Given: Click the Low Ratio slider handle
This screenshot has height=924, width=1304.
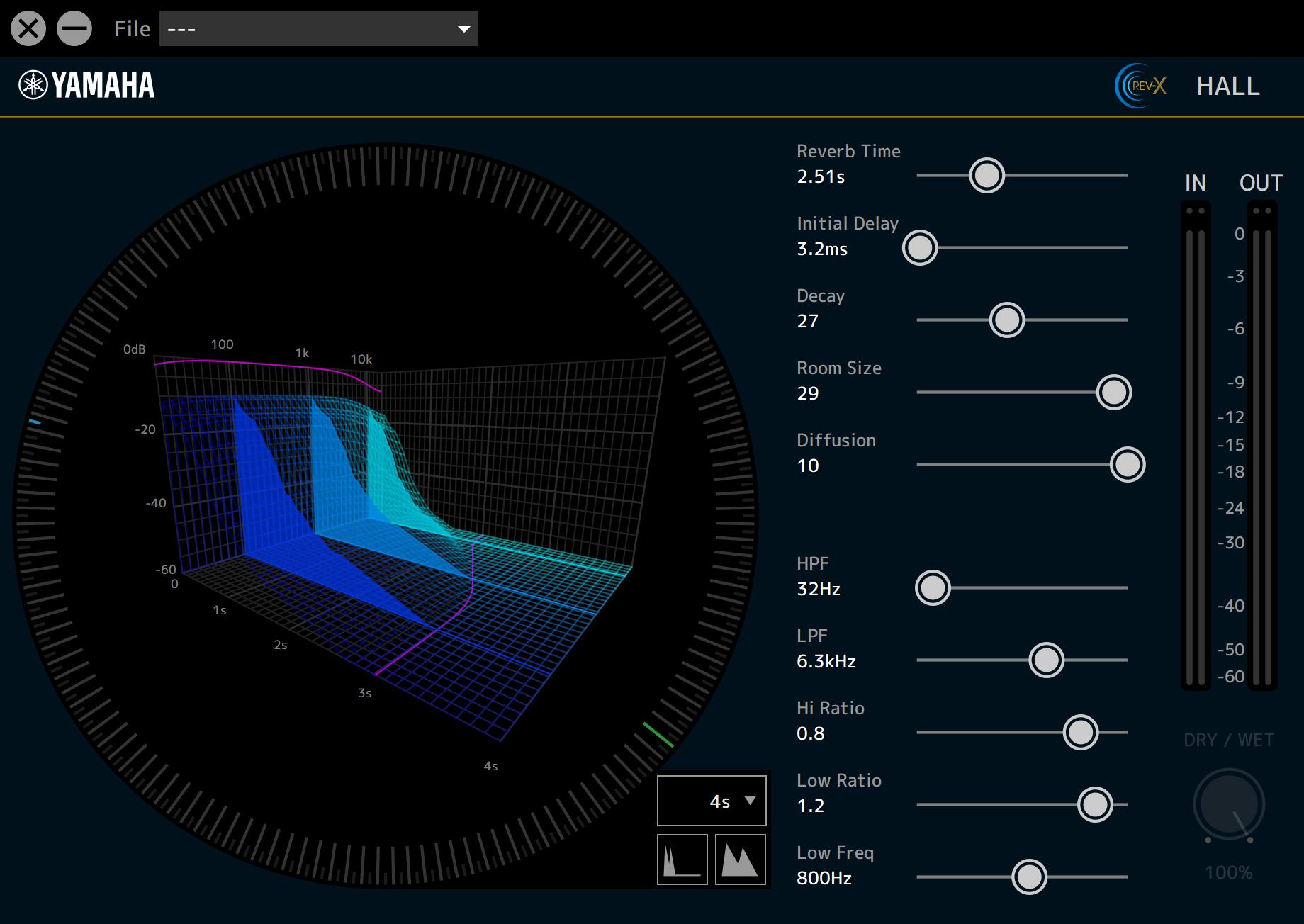Looking at the screenshot, I should coord(1094,805).
